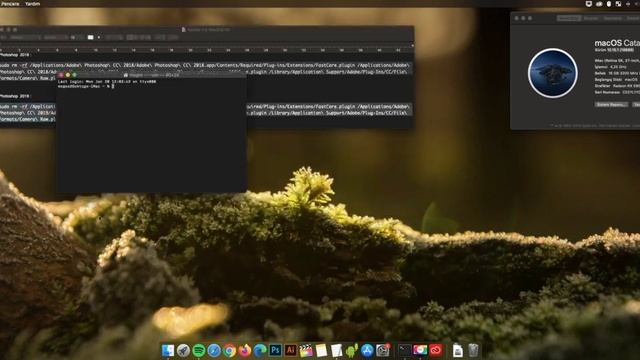
Task: Switch to the second tab in About This Mac
Action: pyautogui.click(x=591, y=18)
